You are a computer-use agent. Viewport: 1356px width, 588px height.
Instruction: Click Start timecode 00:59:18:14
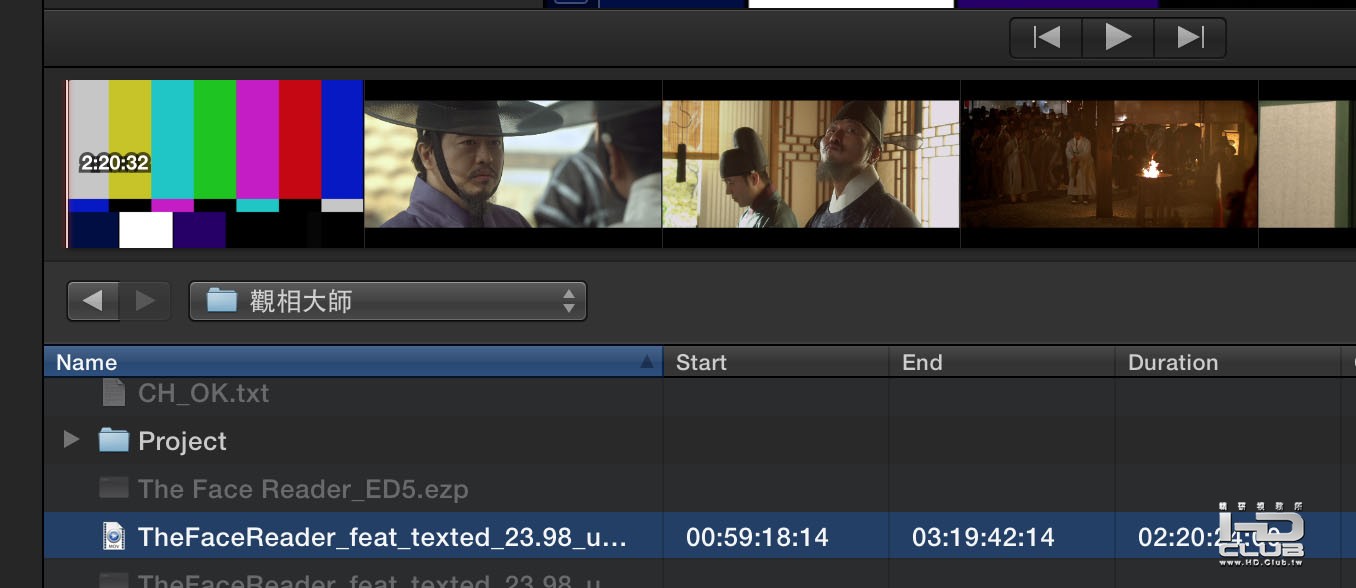click(x=757, y=537)
